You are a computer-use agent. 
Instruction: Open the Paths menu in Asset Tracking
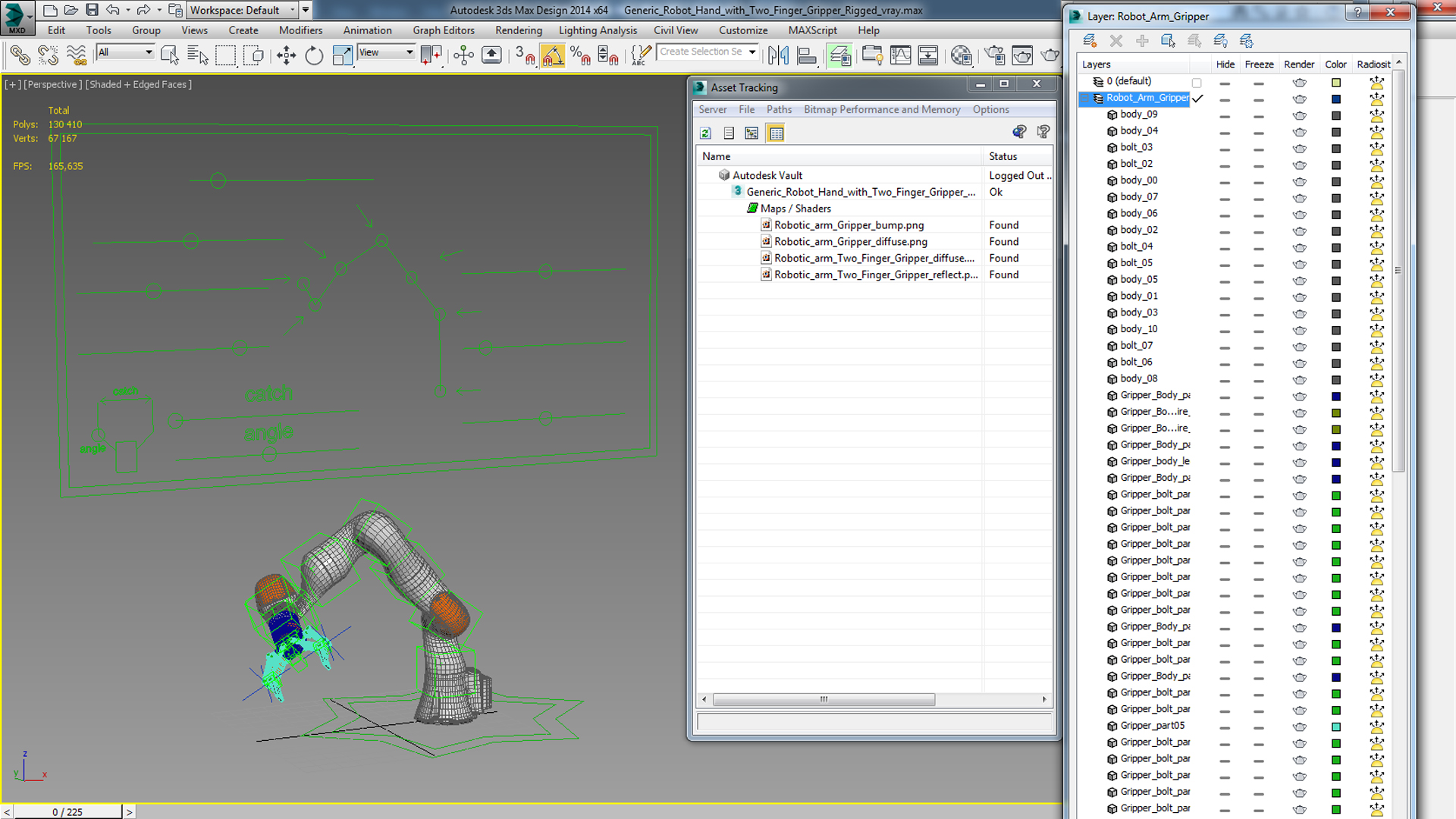coord(779,110)
